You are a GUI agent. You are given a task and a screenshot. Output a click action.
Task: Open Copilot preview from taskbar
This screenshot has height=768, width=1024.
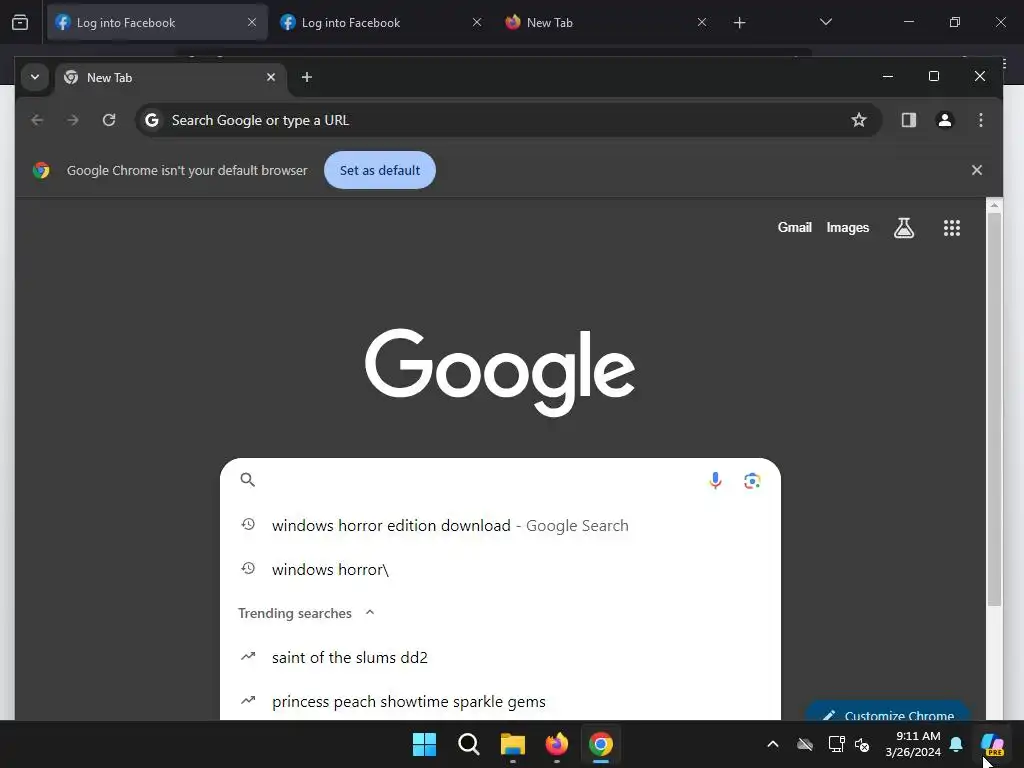[993, 744]
